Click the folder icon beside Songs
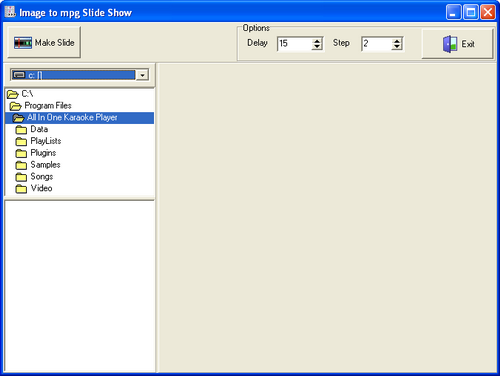 pos(21,177)
